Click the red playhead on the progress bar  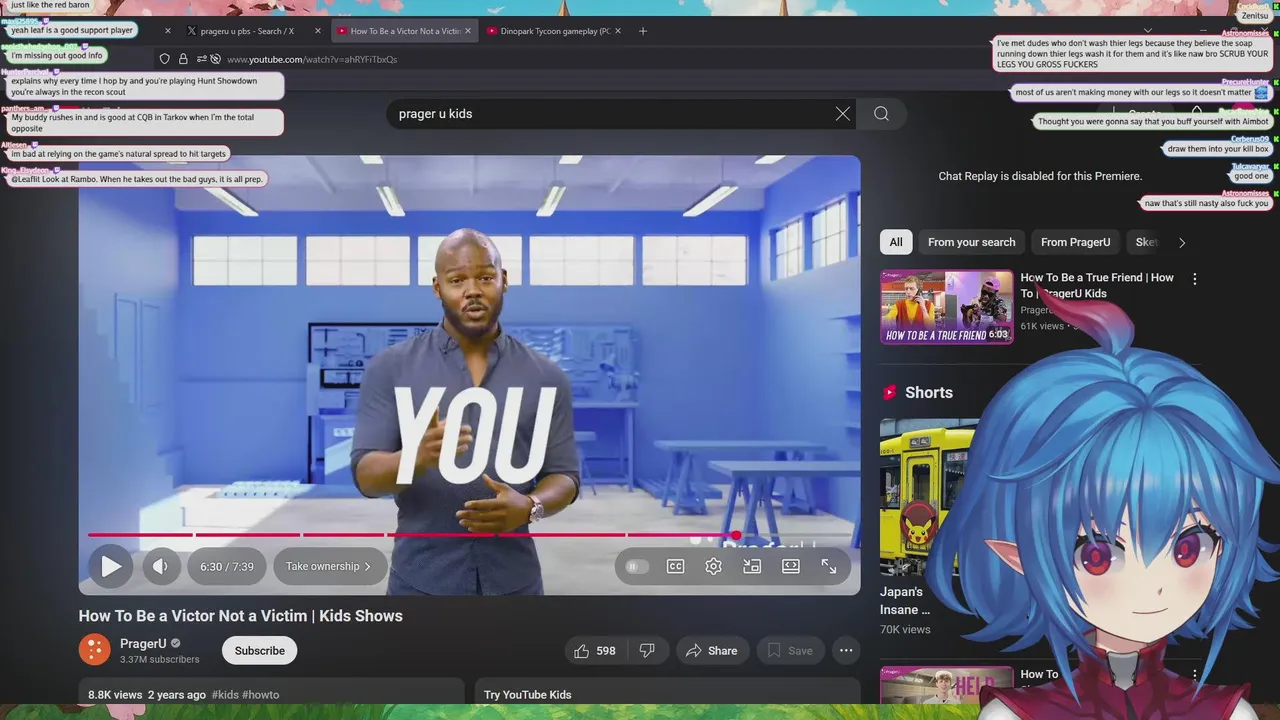pyautogui.click(x=736, y=535)
